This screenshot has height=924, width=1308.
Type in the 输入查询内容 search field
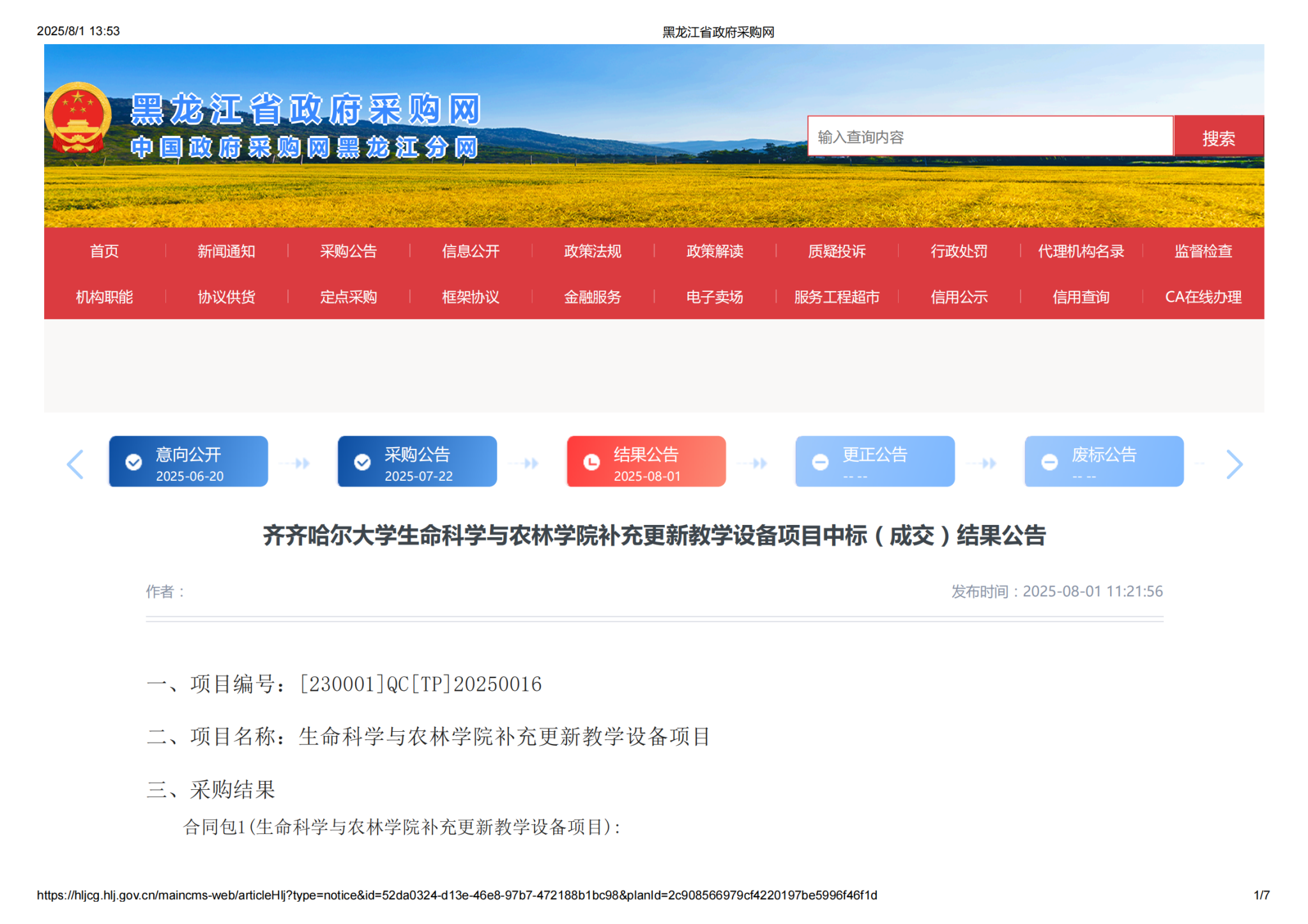click(x=990, y=137)
